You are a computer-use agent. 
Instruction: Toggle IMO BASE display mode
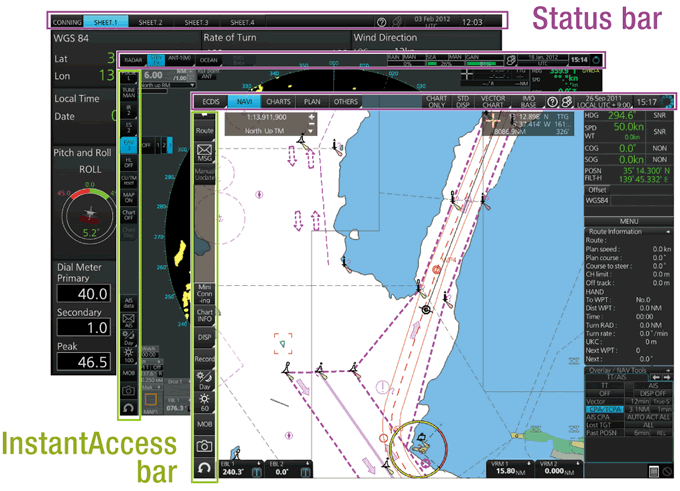528,102
